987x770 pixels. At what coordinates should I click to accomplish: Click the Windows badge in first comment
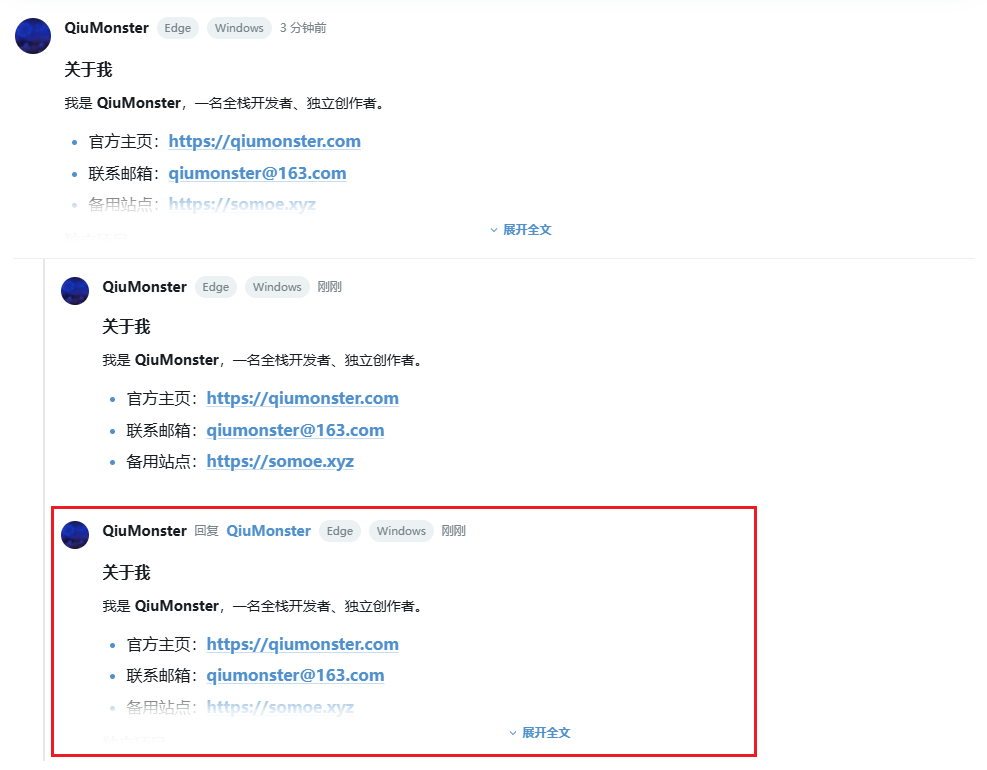point(239,28)
